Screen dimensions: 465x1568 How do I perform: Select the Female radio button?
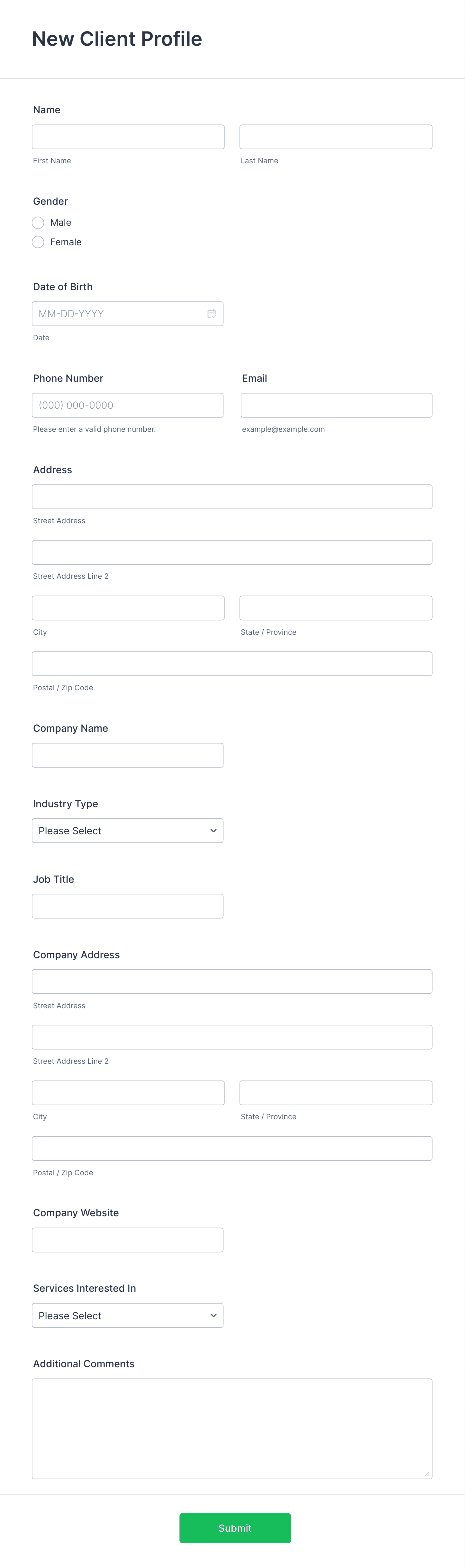[37, 242]
